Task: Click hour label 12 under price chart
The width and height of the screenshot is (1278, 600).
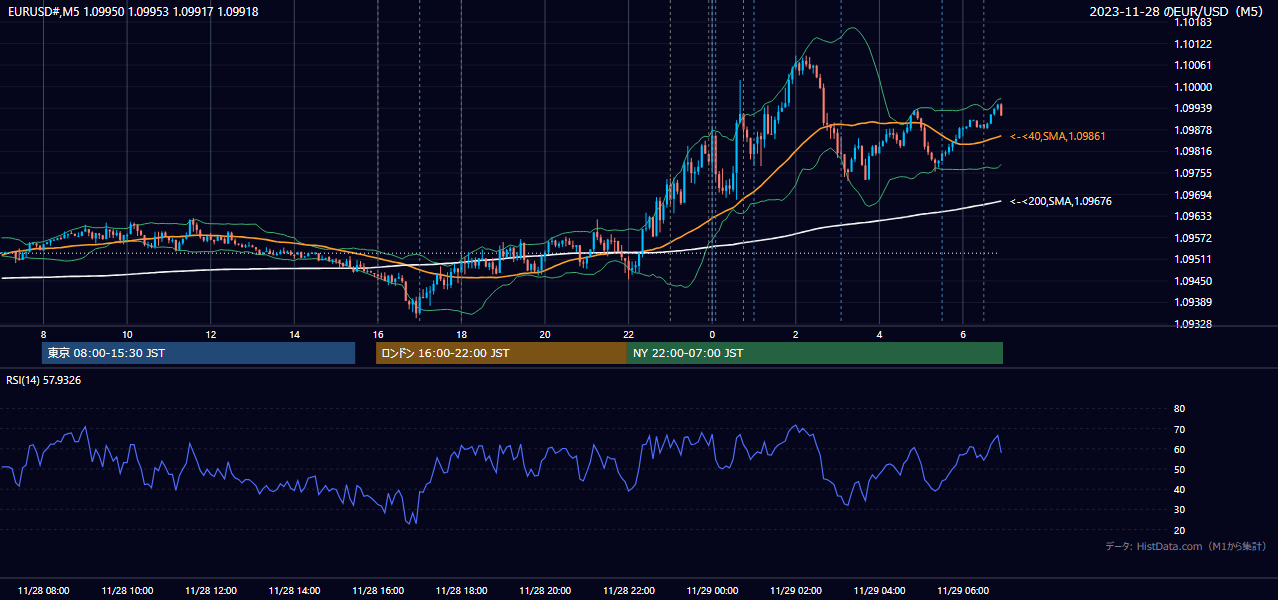Action: coord(211,334)
